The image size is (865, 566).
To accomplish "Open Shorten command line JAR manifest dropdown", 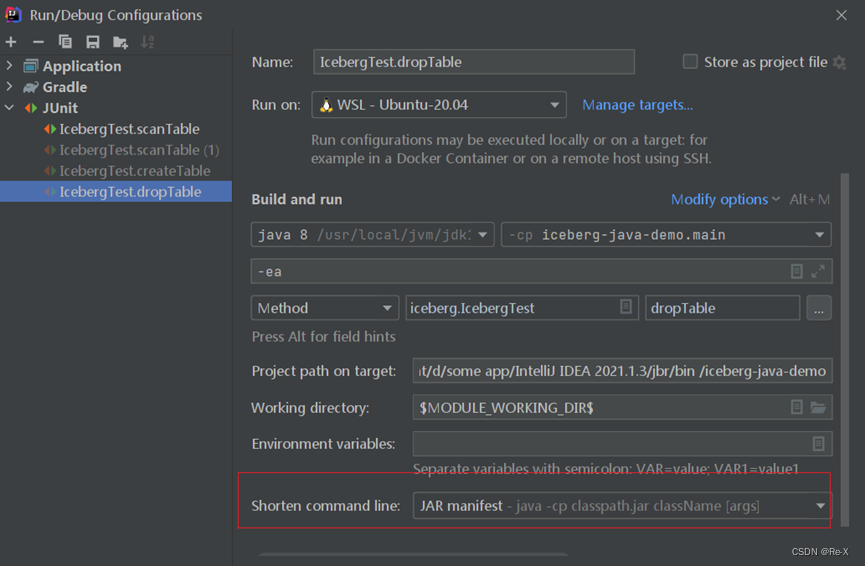I will pyautogui.click(x=622, y=505).
